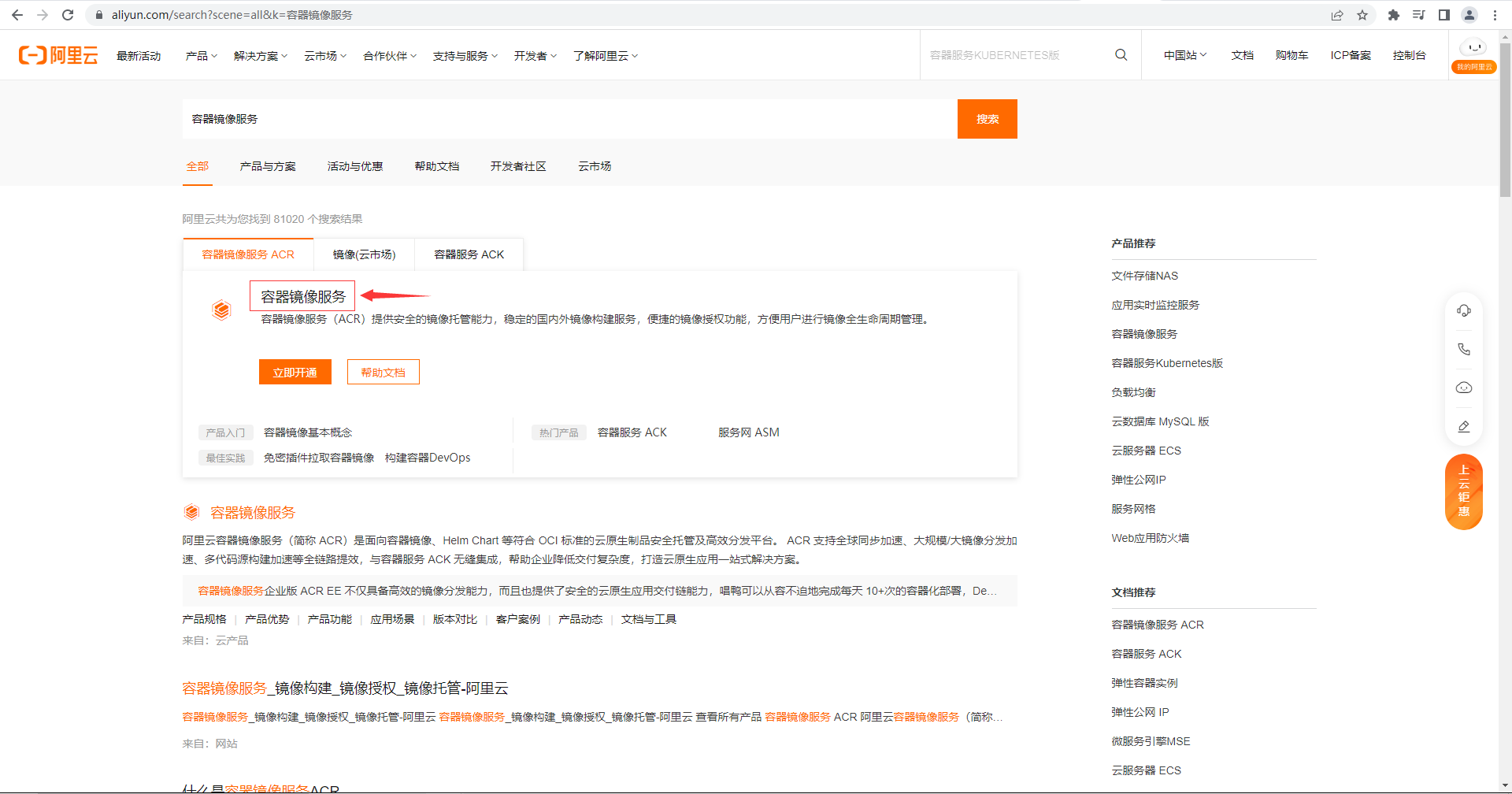
Task: Open Chrome three-dot menu
Action: [1495, 15]
